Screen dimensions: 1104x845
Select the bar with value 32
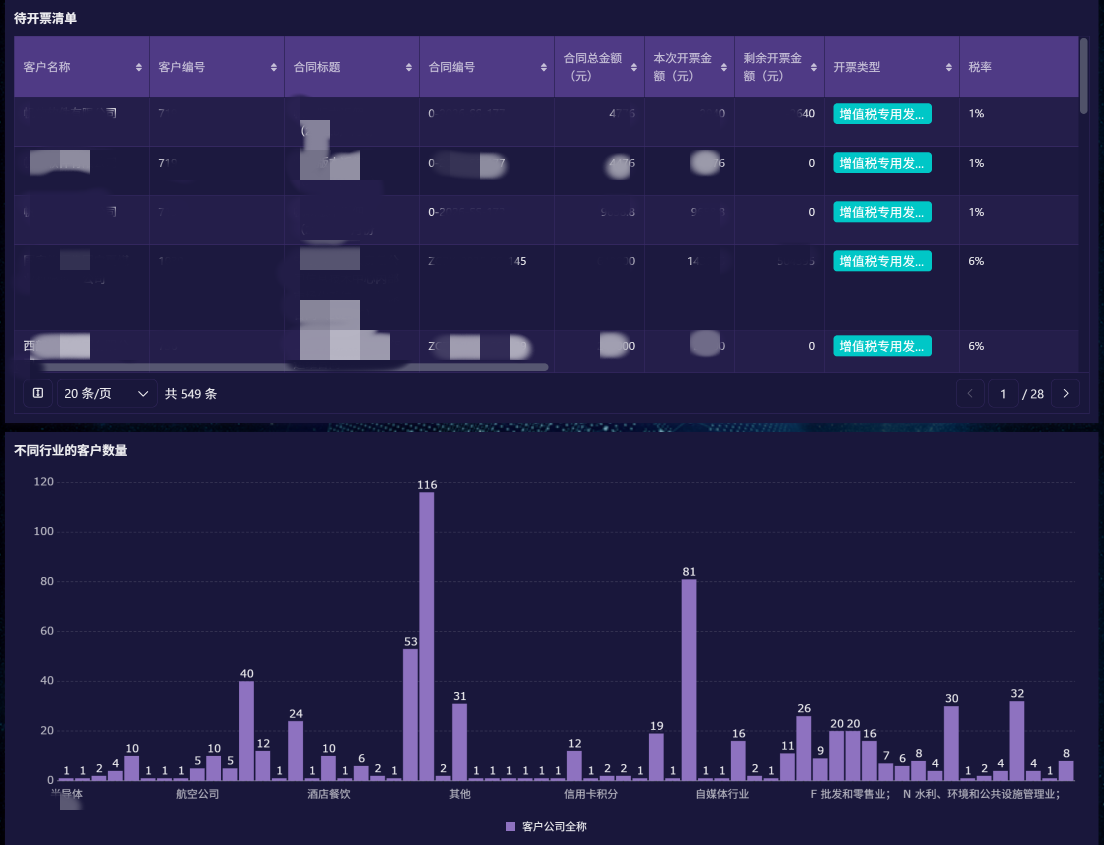(x=1017, y=741)
